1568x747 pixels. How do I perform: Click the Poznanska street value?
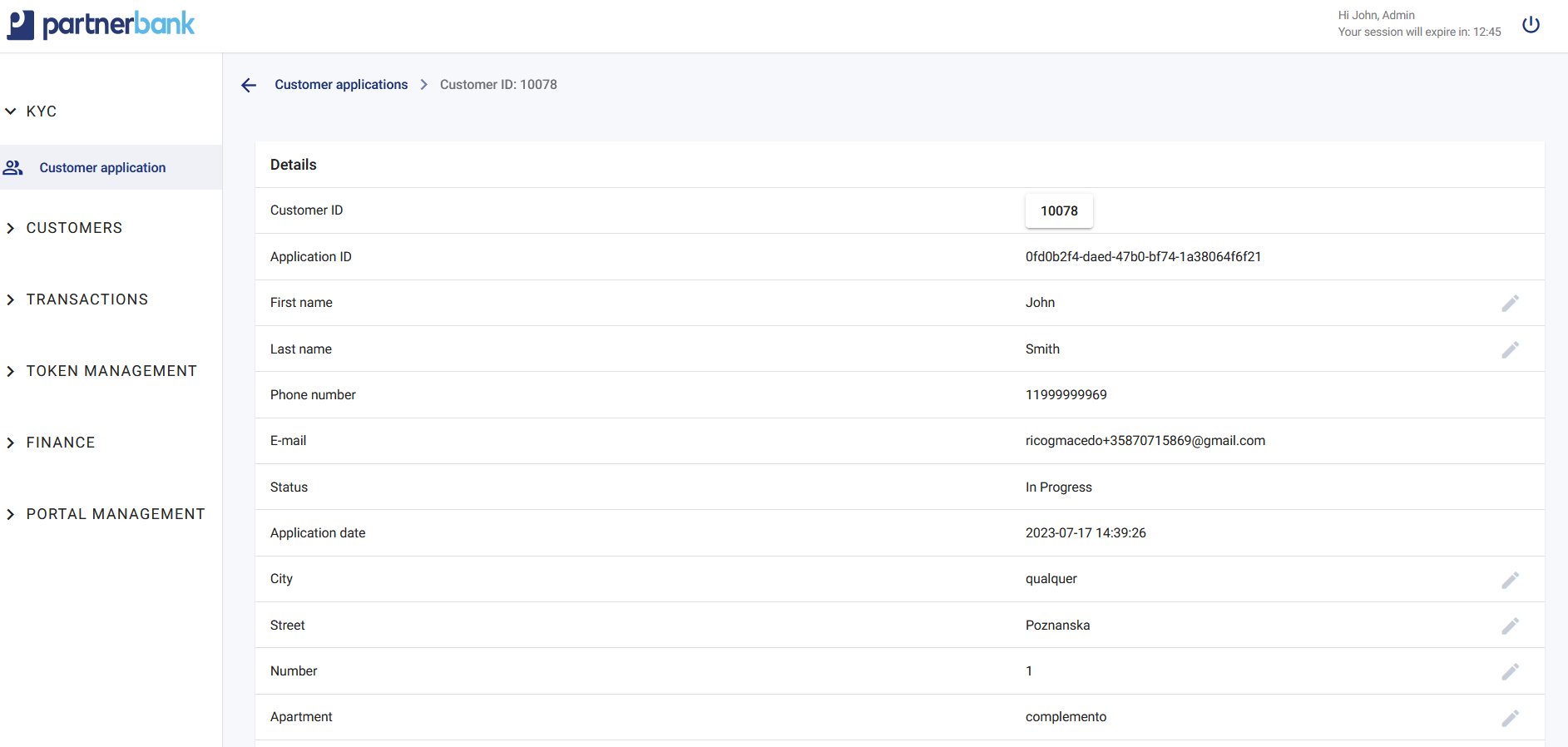click(x=1057, y=626)
